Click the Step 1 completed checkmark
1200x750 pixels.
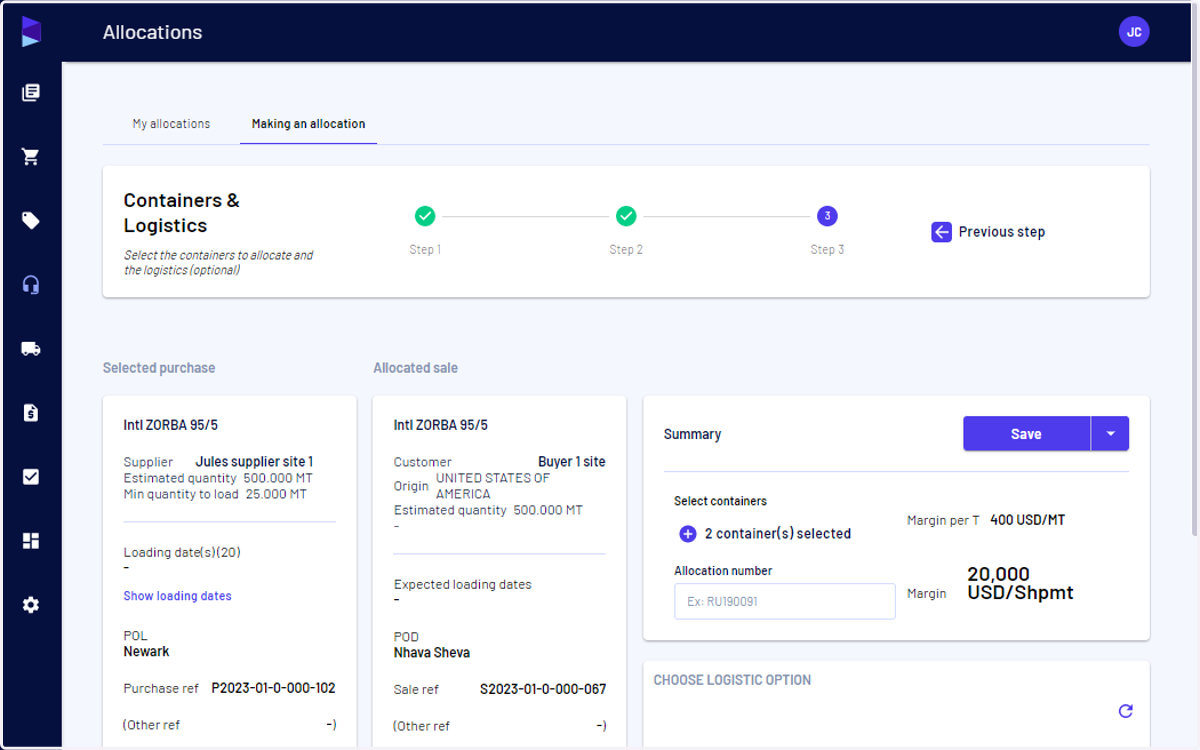click(425, 216)
